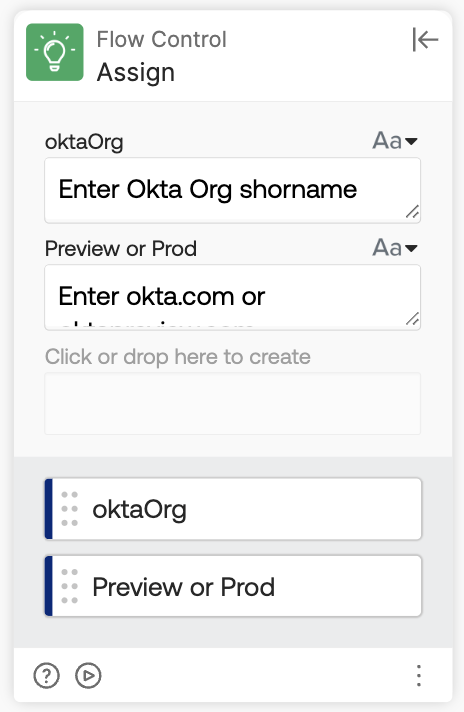Viewport: 464px width, 712px height.
Task: Click the resize grip of the oktaOrg text box
Action: click(x=412, y=212)
